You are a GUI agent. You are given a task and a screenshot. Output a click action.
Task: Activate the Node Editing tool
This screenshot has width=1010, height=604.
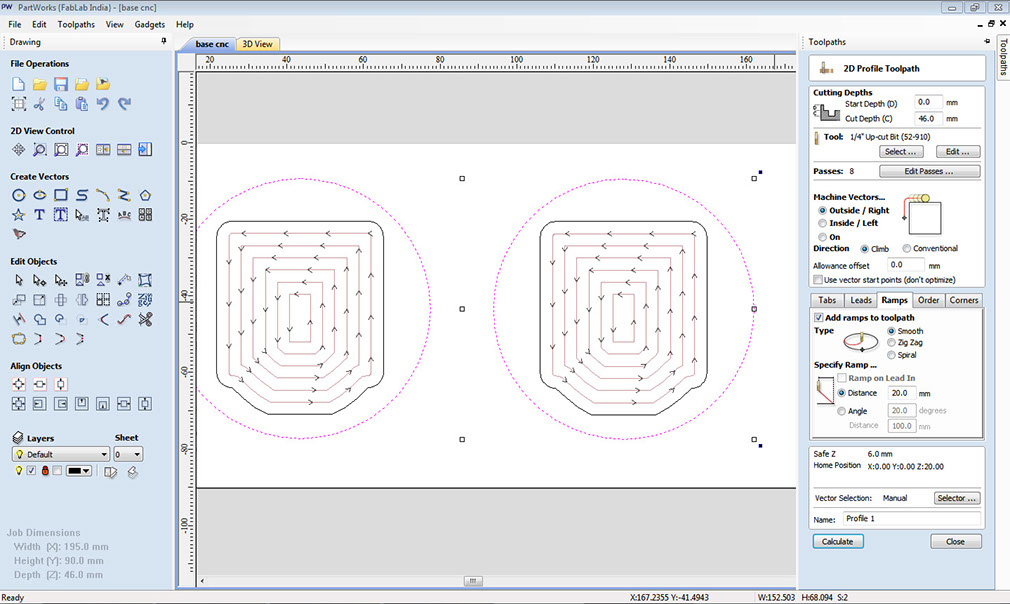coord(40,280)
